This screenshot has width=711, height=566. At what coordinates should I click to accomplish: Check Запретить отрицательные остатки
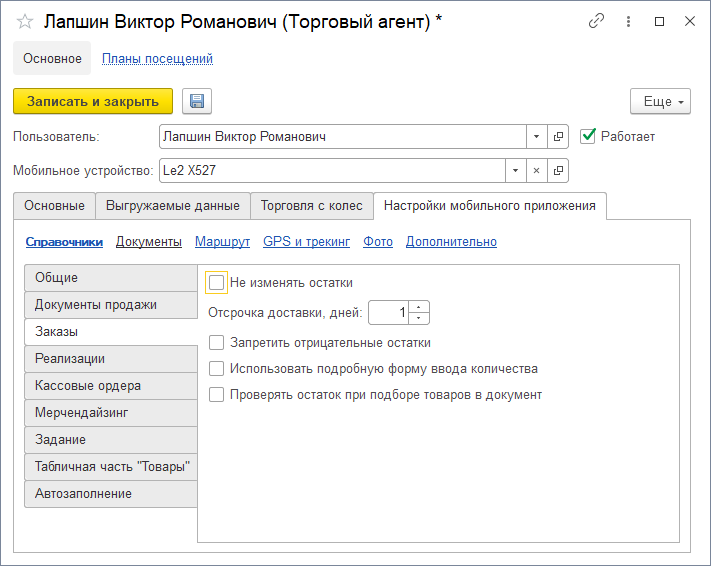click(x=216, y=342)
